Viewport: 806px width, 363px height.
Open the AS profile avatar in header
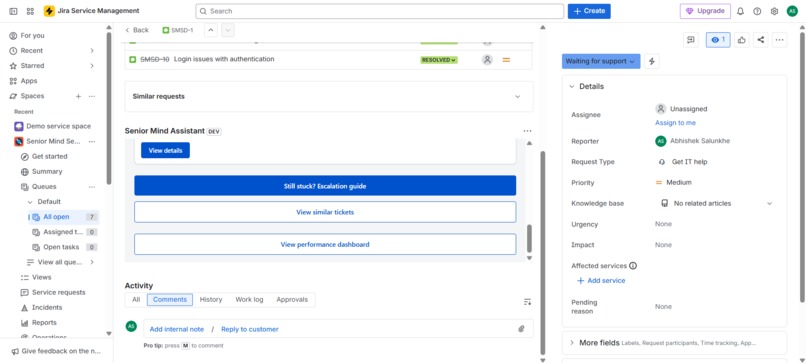[792, 11]
